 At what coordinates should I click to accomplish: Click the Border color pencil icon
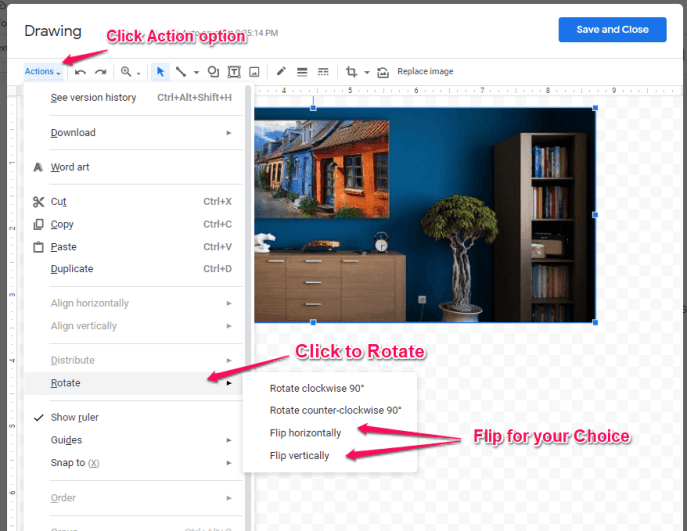point(281,71)
